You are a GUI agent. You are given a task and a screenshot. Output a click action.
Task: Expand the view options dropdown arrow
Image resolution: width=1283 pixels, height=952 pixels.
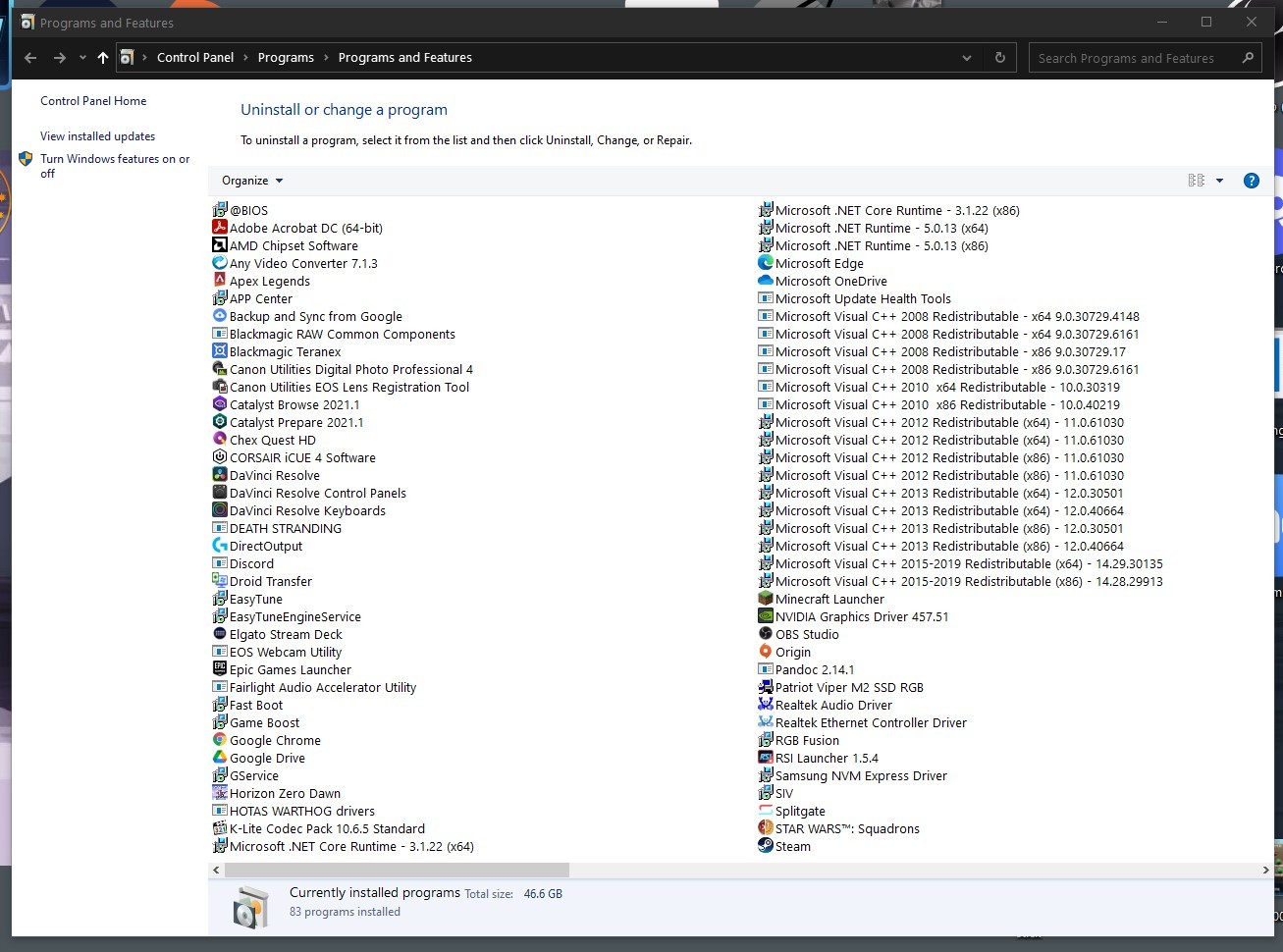(x=1219, y=181)
